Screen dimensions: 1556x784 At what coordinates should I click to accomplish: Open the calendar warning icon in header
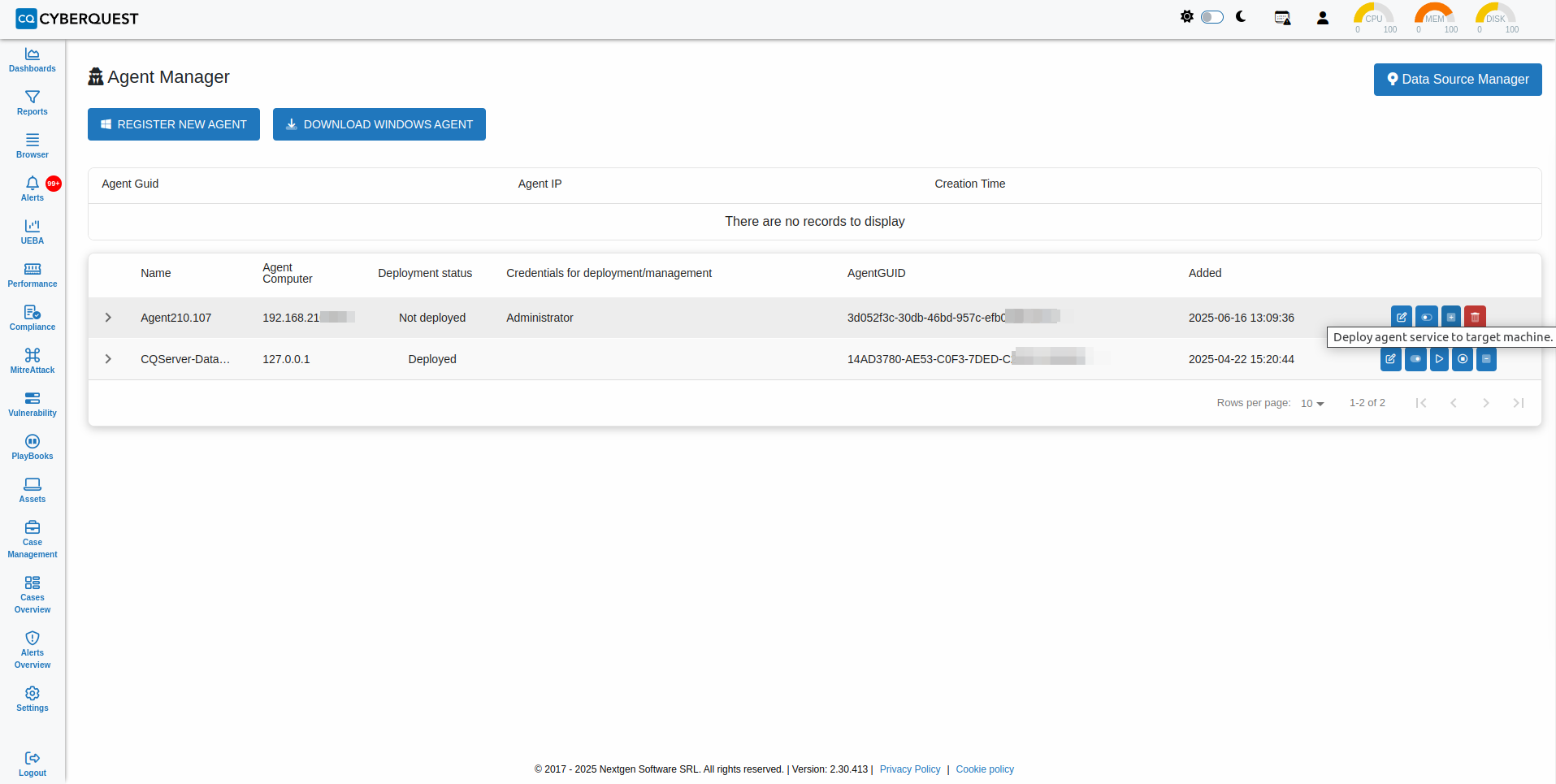(x=1282, y=18)
